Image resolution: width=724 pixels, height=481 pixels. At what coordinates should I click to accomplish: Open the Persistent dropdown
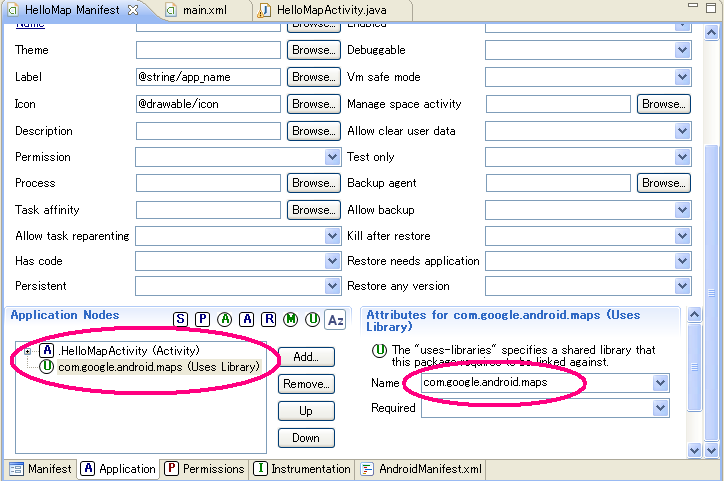tap(332, 286)
